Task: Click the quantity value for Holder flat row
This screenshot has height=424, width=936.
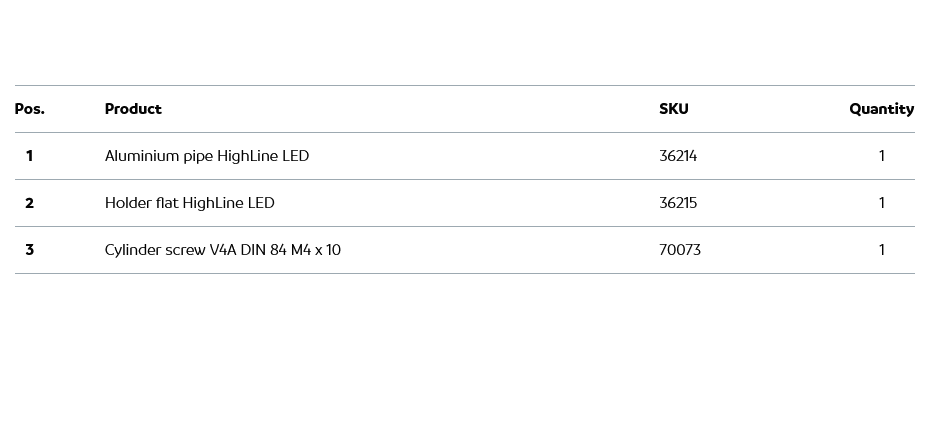Action: [x=882, y=203]
